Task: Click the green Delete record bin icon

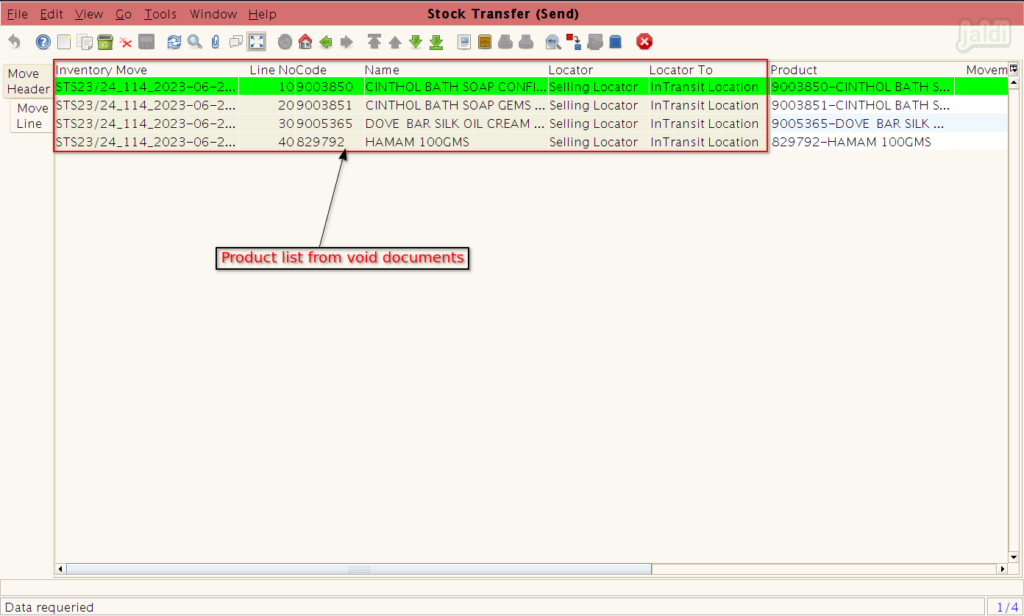Action: point(105,42)
